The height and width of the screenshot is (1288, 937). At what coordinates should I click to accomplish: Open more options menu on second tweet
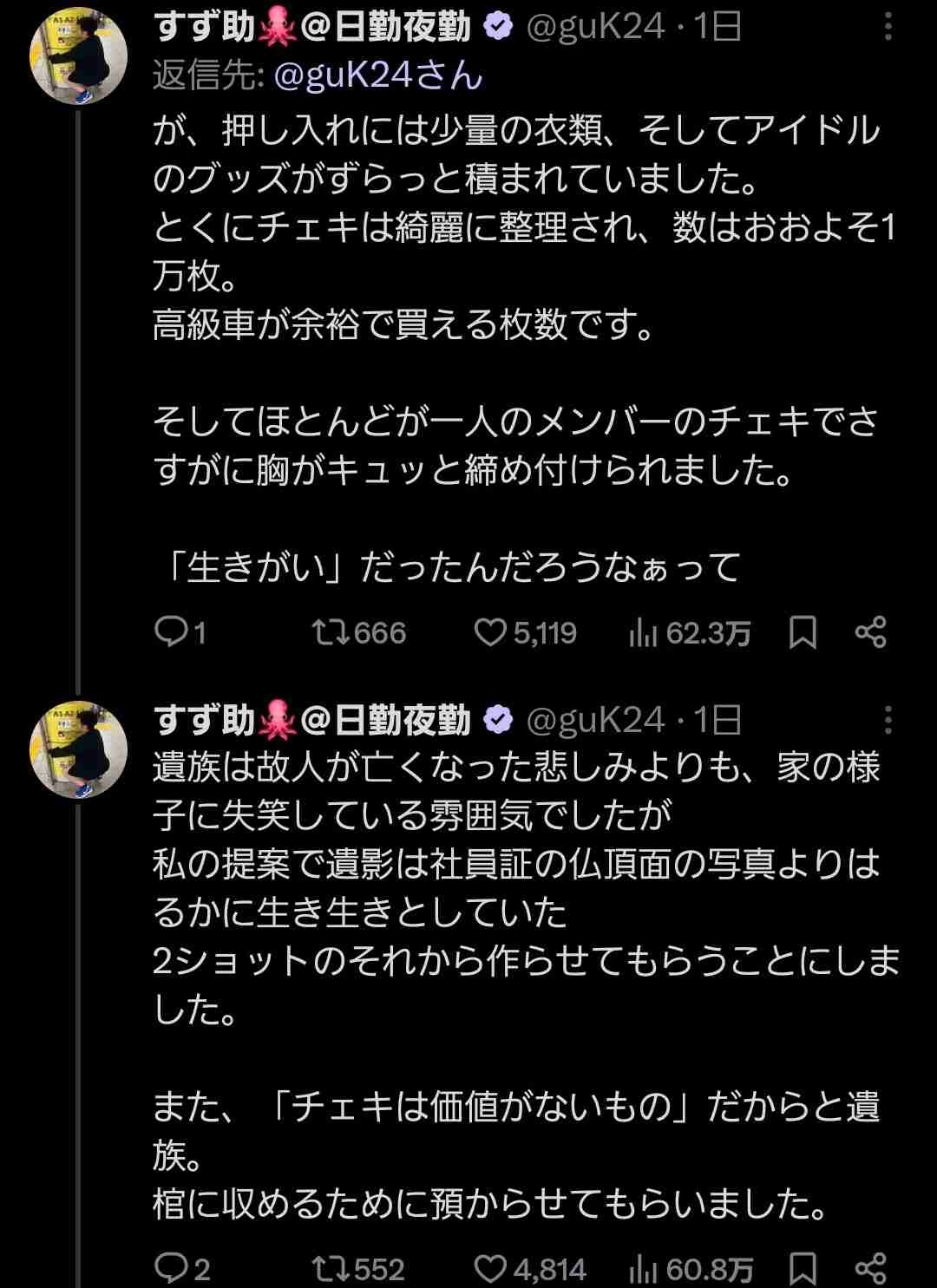888,720
